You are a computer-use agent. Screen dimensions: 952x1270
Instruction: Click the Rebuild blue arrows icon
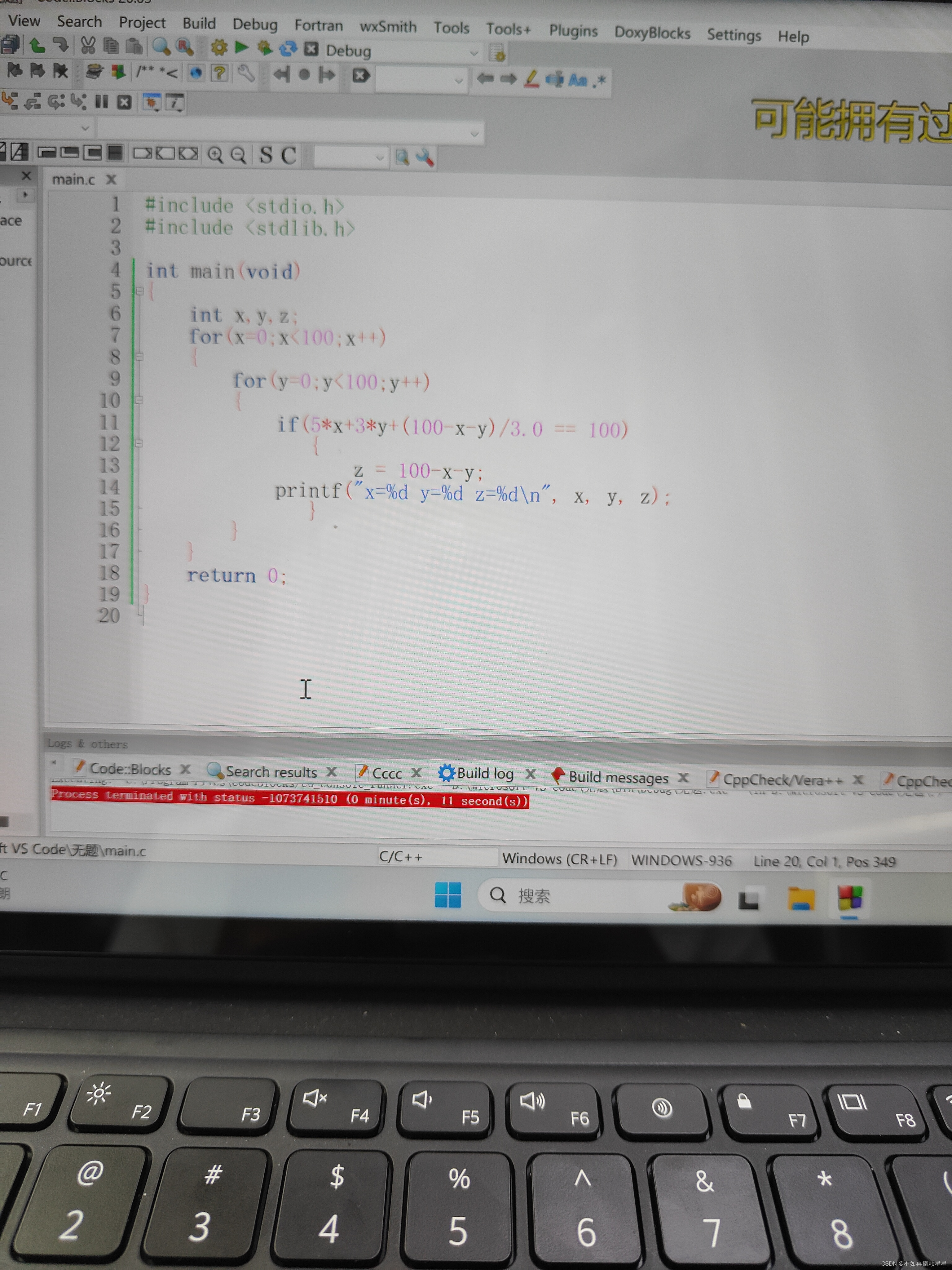click(x=288, y=49)
